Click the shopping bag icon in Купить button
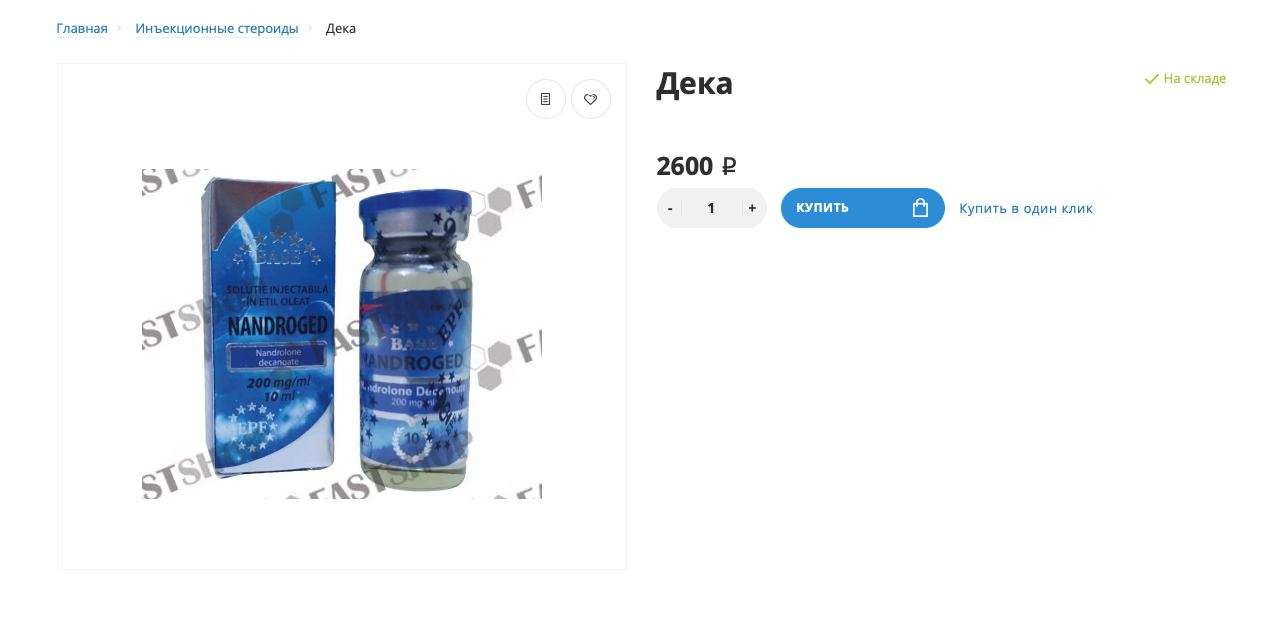This screenshot has height=621, width=1281. tap(921, 208)
